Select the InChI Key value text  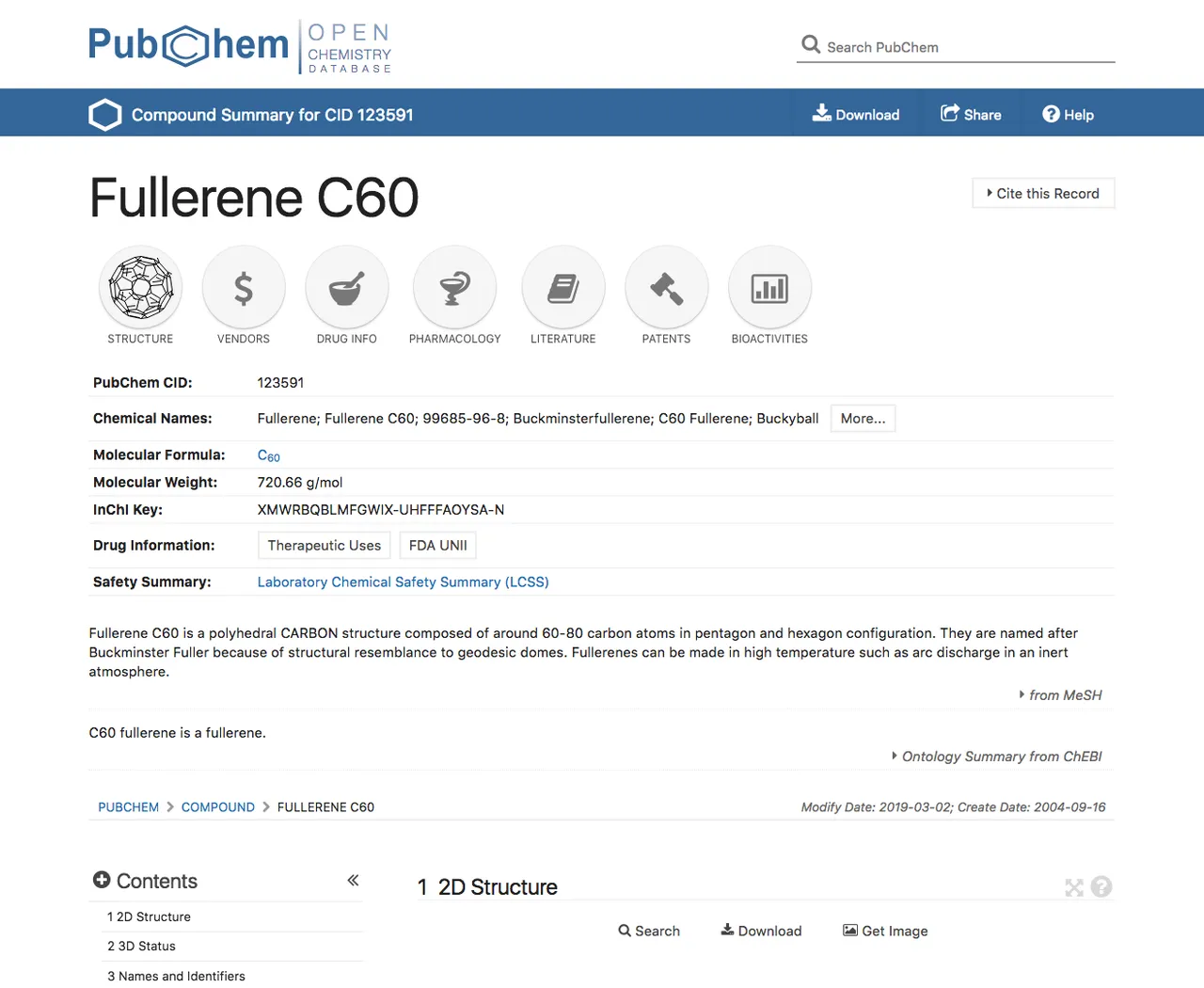(381, 510)
